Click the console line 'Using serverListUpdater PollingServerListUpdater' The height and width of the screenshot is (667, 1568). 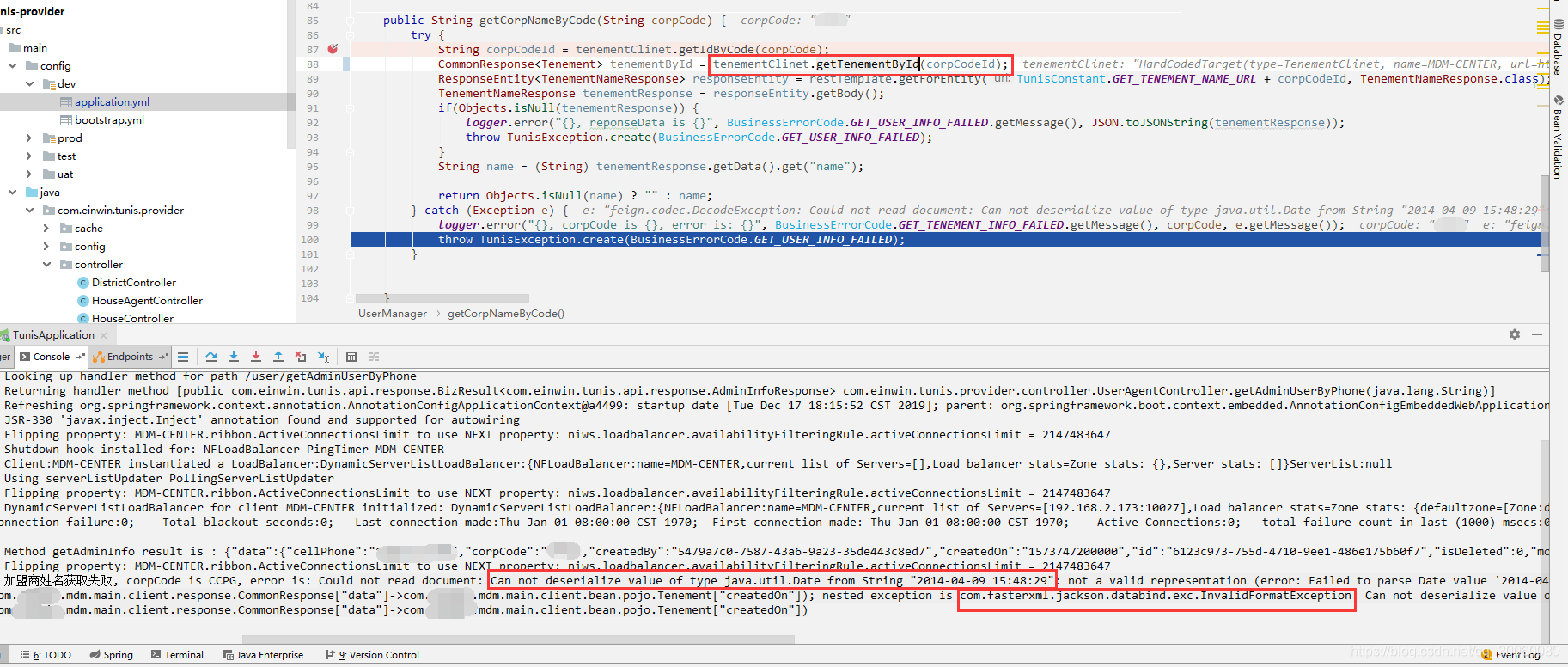169,479
